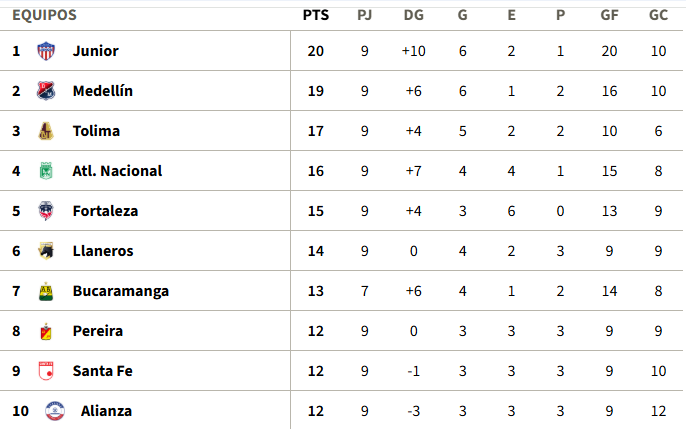The width and height of the screenshot is (686, 429).
Task: Select the GF column header
Action: point(609,15)
